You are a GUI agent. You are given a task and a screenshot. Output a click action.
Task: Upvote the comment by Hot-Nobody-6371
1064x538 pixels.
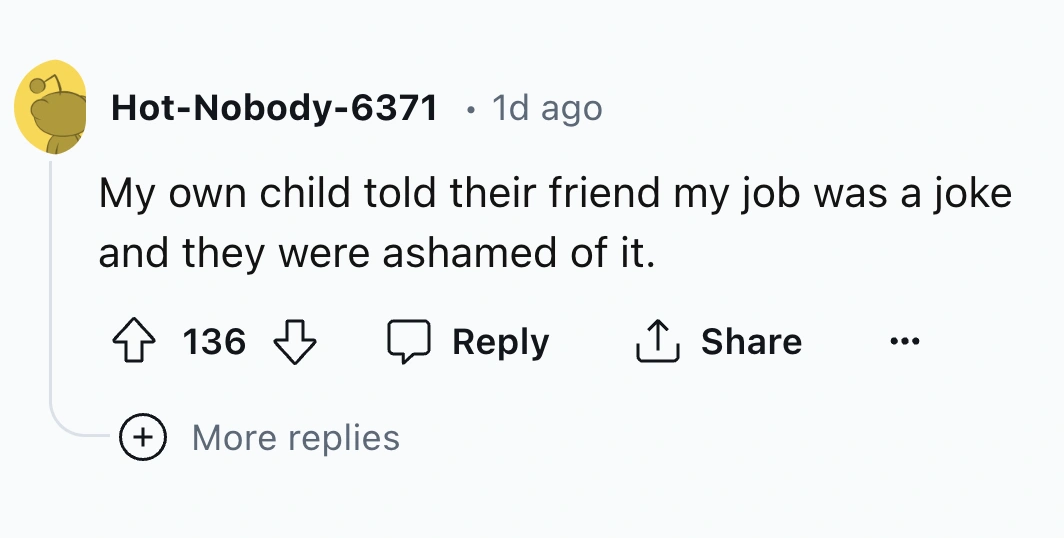133,342
